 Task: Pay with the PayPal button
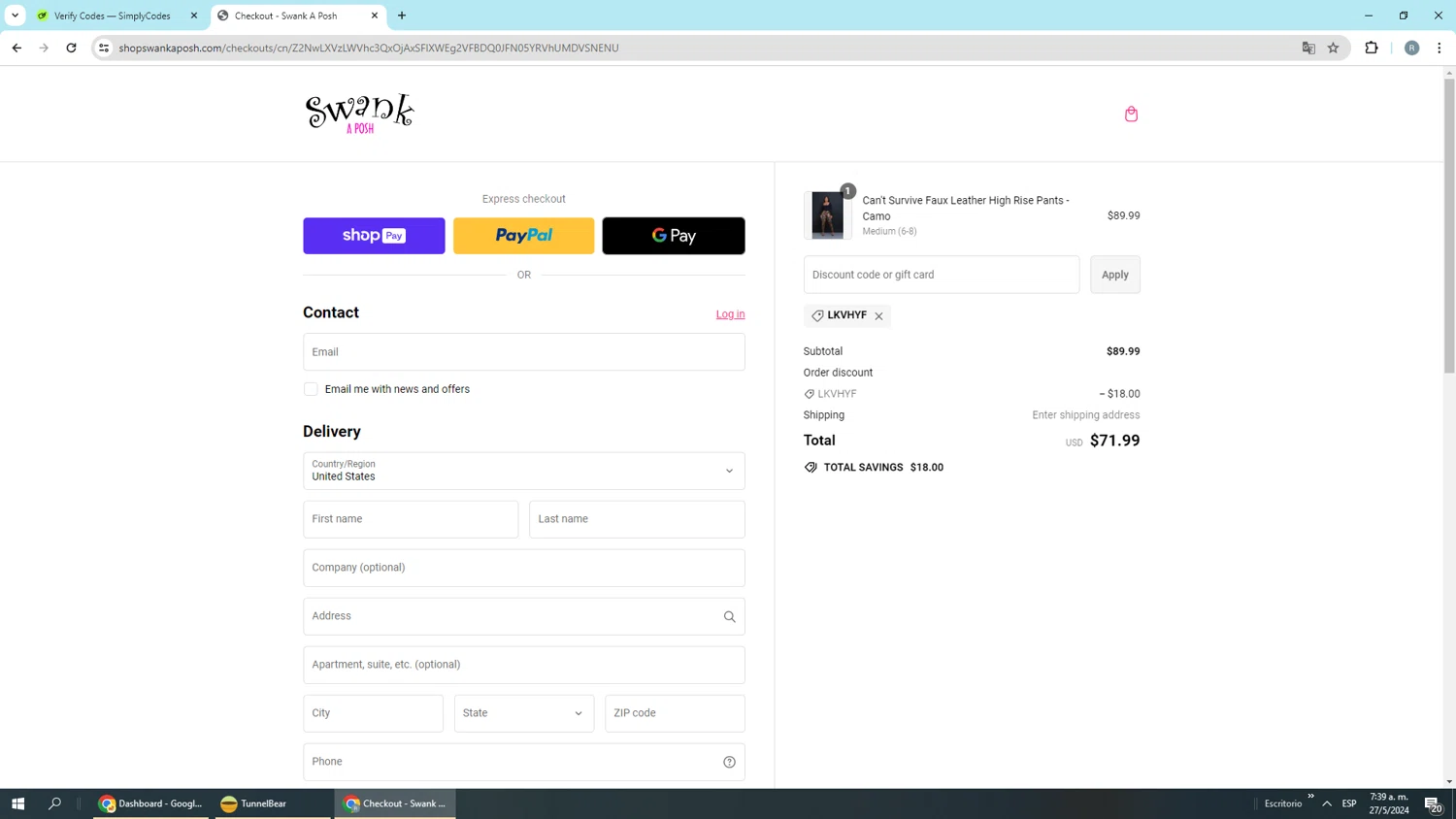click(x=524, y=236)
